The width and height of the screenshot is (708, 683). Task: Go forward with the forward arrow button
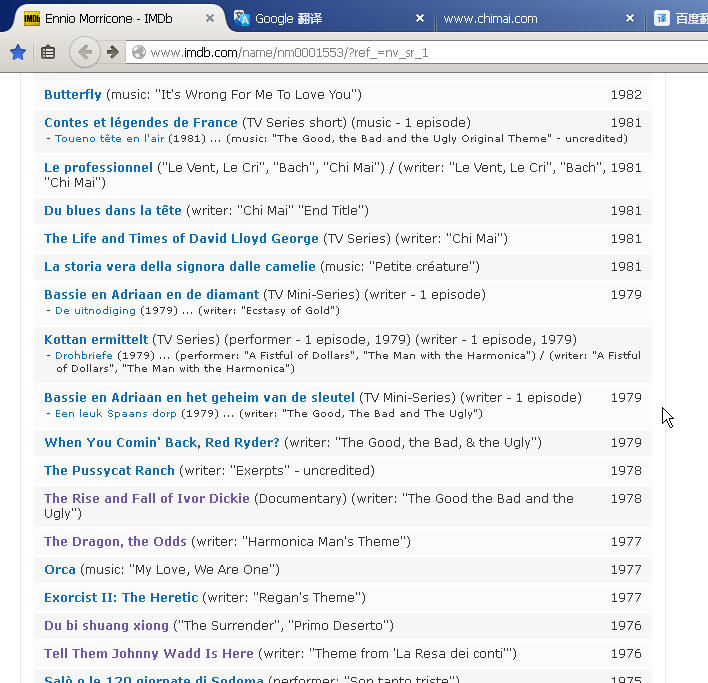click(112, 52)
